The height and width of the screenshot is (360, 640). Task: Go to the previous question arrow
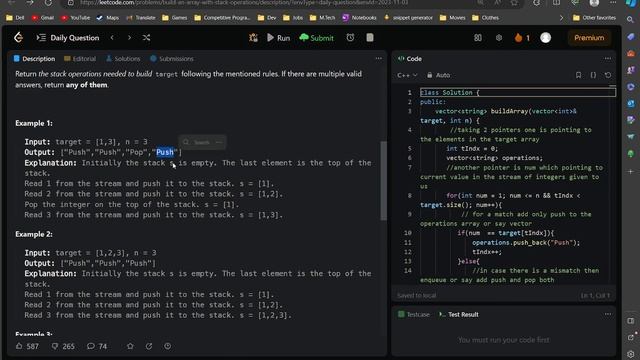[112, 38]
